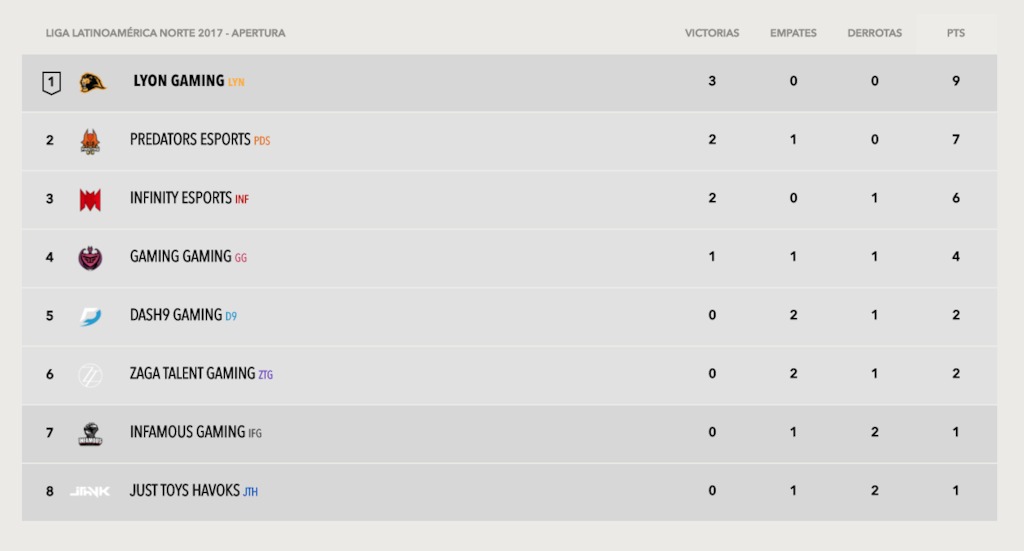The height and width of the screenshot is (551, 1024).
Task: Click the red Infinity Esports logo
Action: pyautogui.click(x=90, y=200)
